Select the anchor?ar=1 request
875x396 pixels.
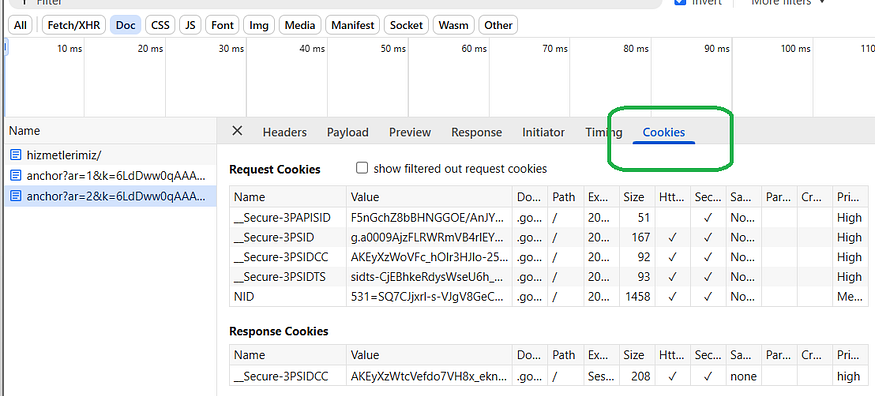click(x=110, y=176)
